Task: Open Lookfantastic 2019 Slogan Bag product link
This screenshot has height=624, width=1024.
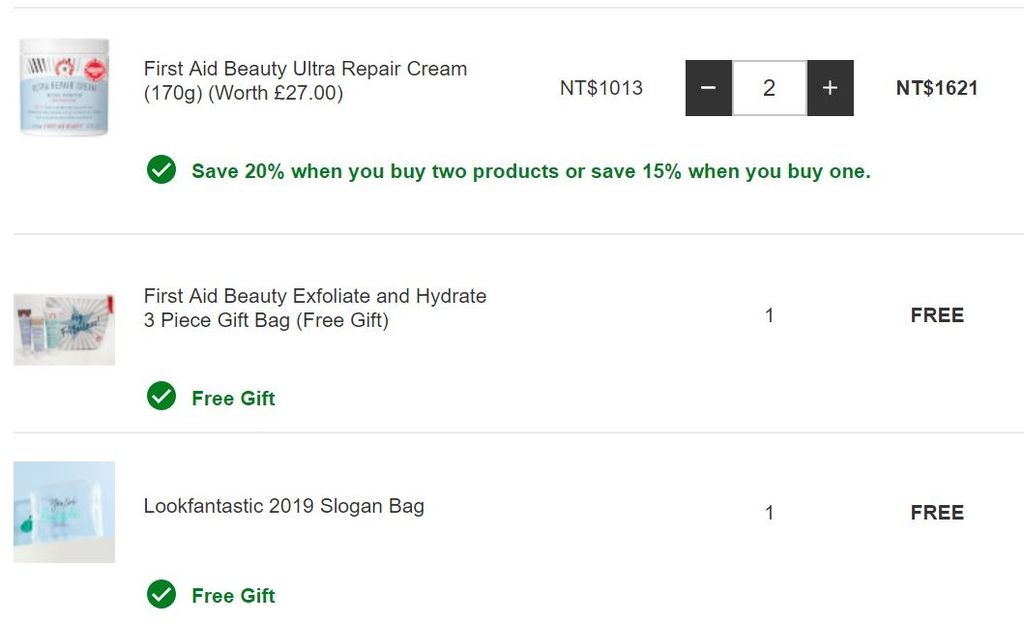Action: 284,507
